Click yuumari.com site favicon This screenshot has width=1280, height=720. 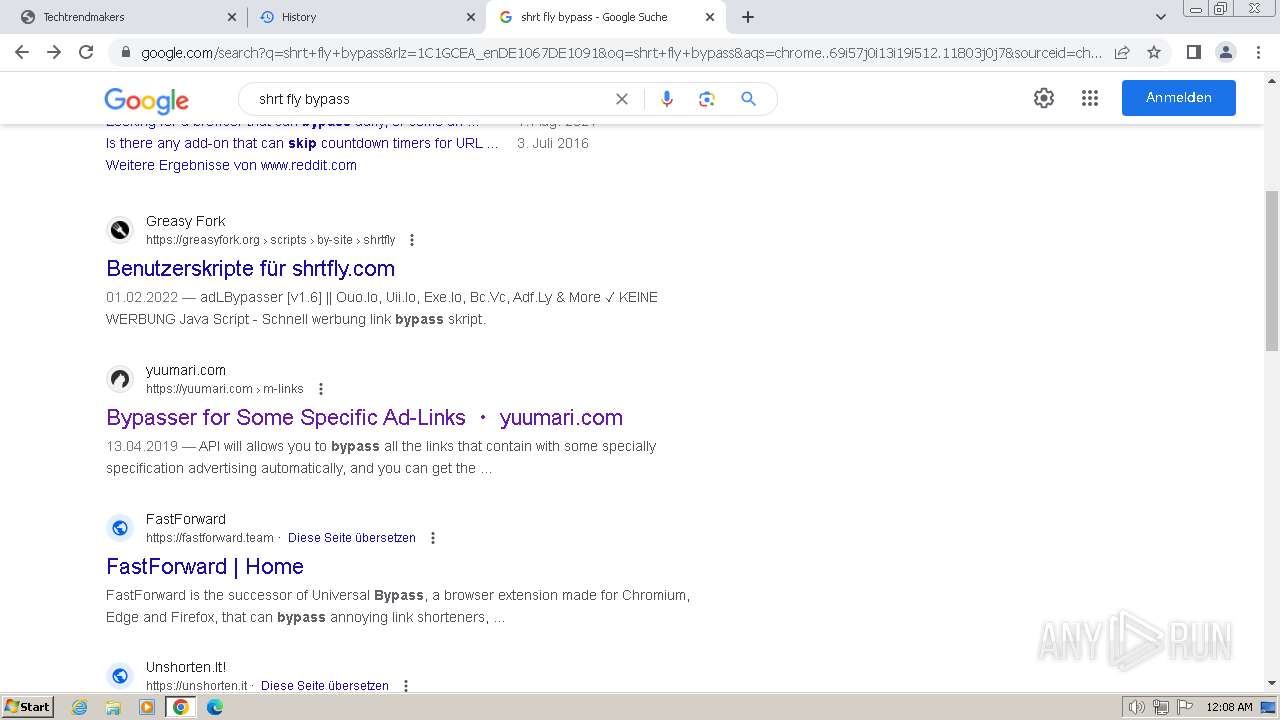120,379
